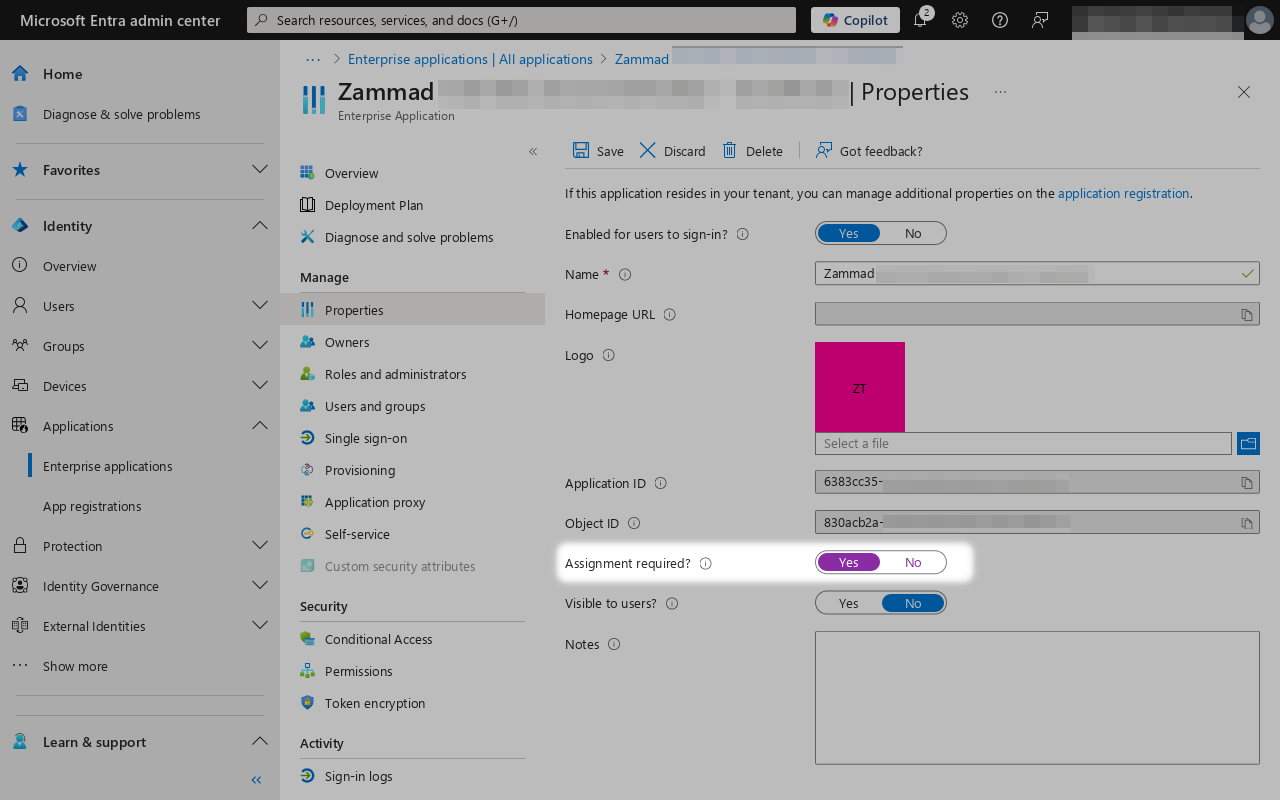The width and height of the screenshot is (1280, 800).
Task: Expand External Identities chevron
Action: click(260, 626)
